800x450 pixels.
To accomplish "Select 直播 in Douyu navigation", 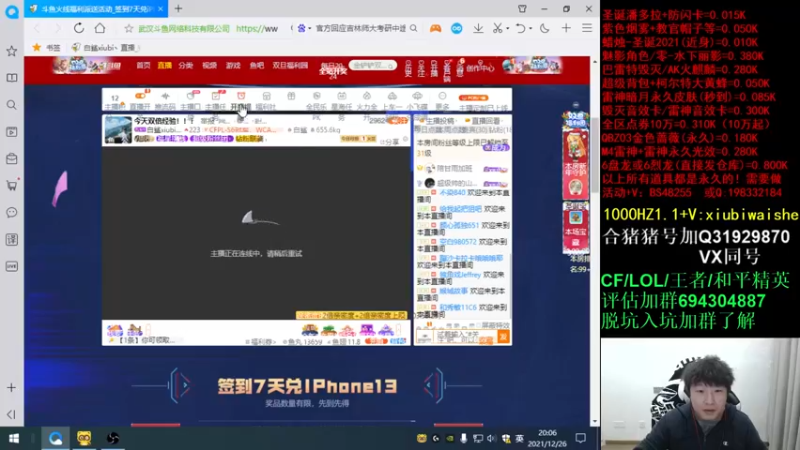I will [x=164, y=65].
